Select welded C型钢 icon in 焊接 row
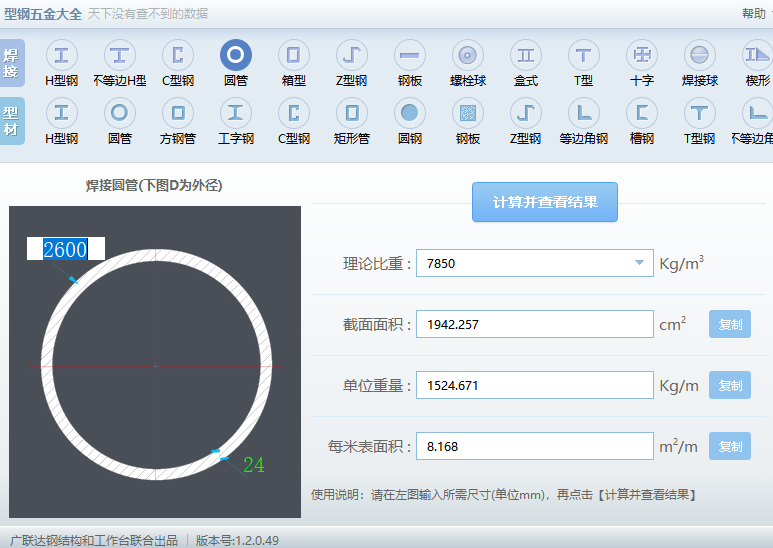This screenshot has width=773, height=548. tap(178, 55)
